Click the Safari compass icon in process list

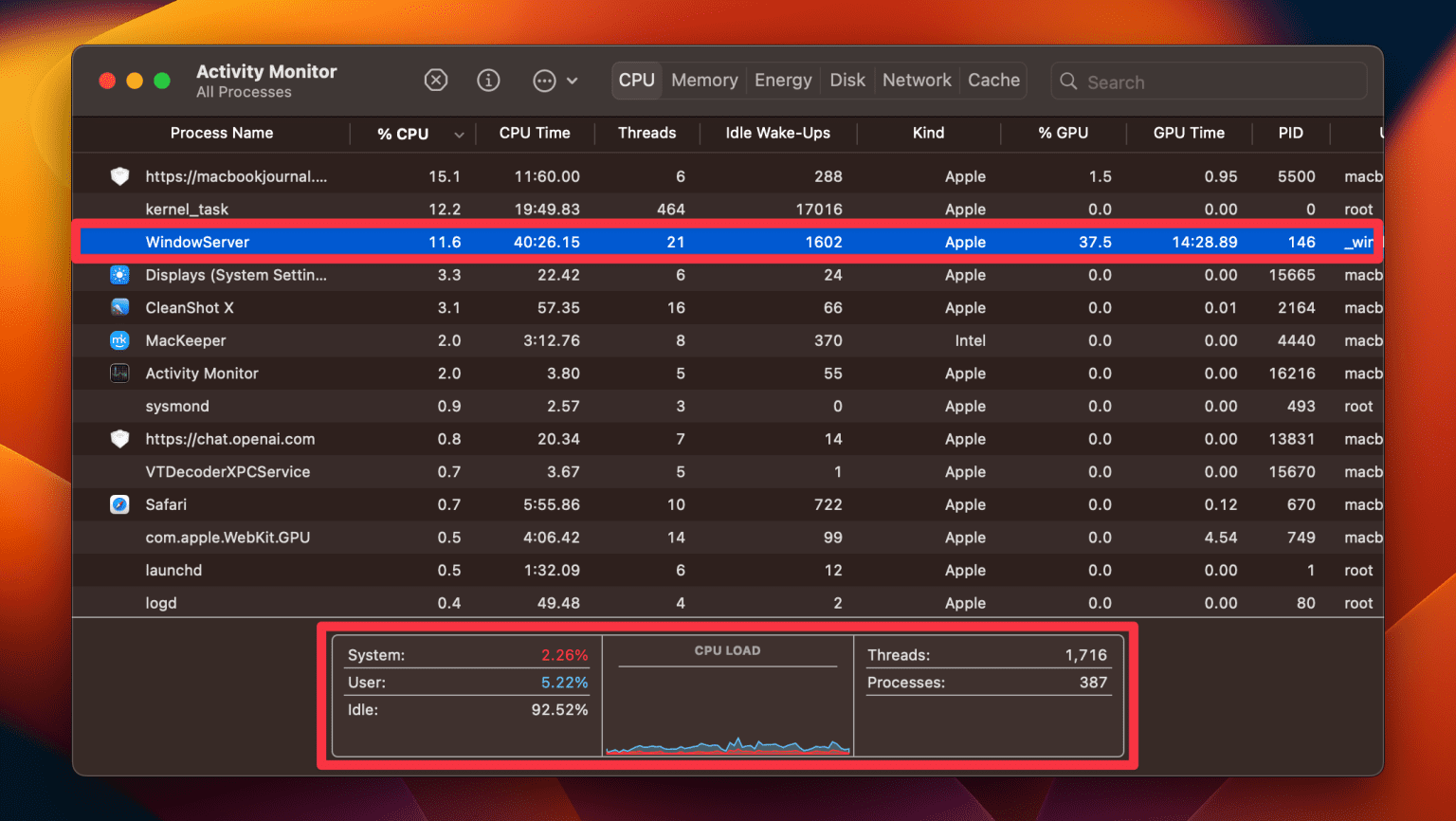[x=118, y=504]
